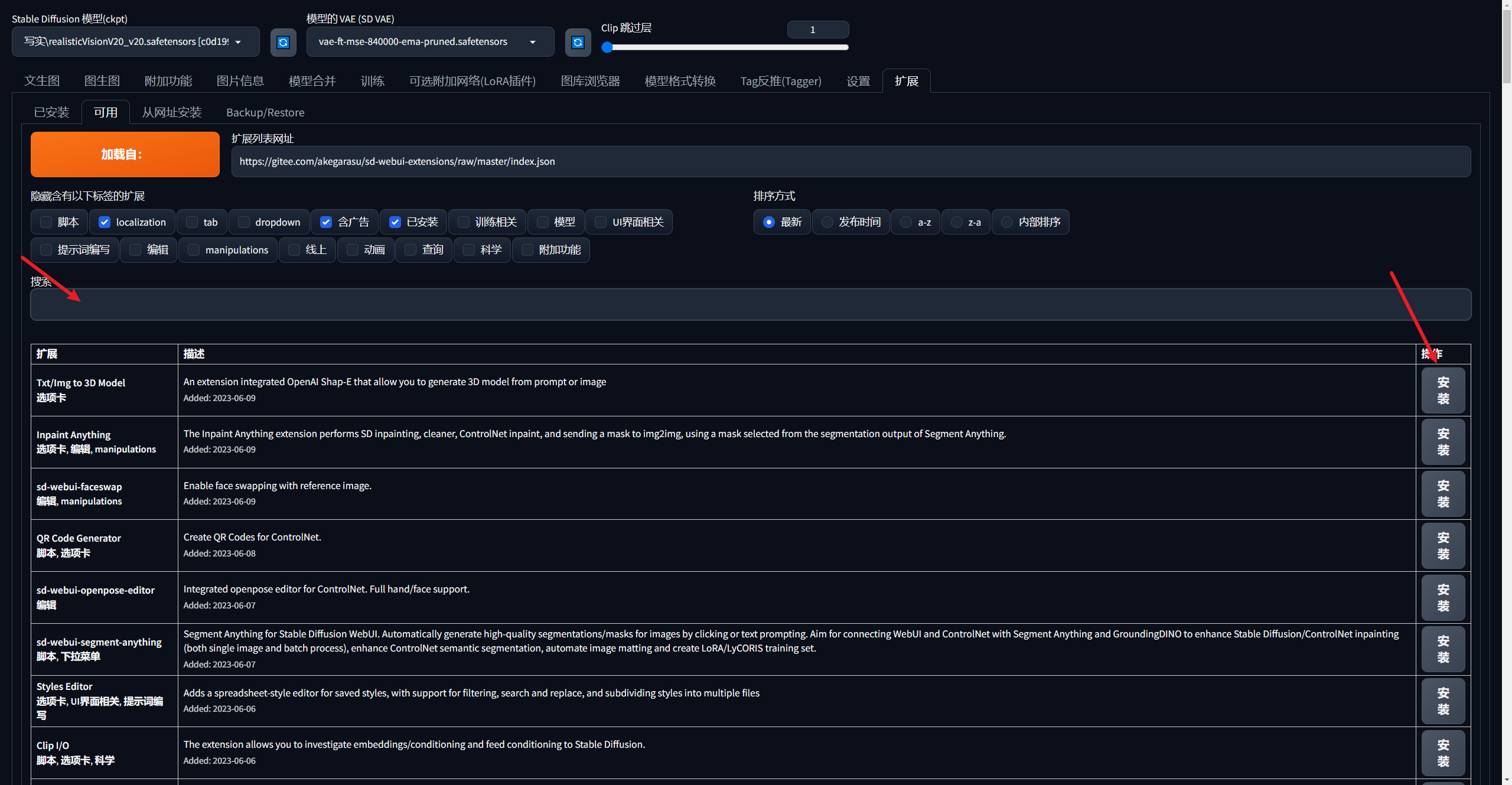Viewport: 1512px width, 785px height.
Task: Install the QR Code Generator extension
Action: tap(1442, 546)
